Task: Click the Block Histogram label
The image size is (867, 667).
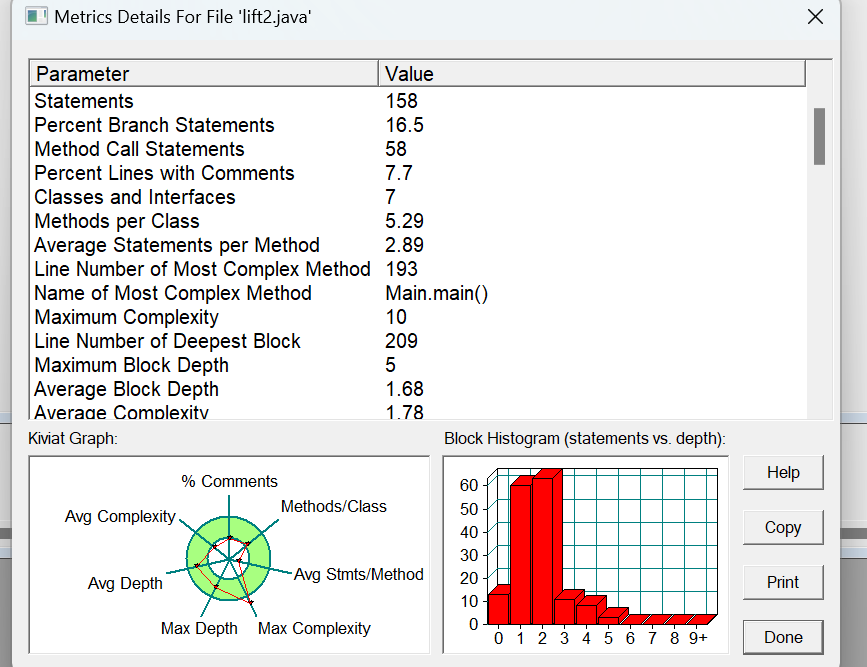Action: pos(584,439)
